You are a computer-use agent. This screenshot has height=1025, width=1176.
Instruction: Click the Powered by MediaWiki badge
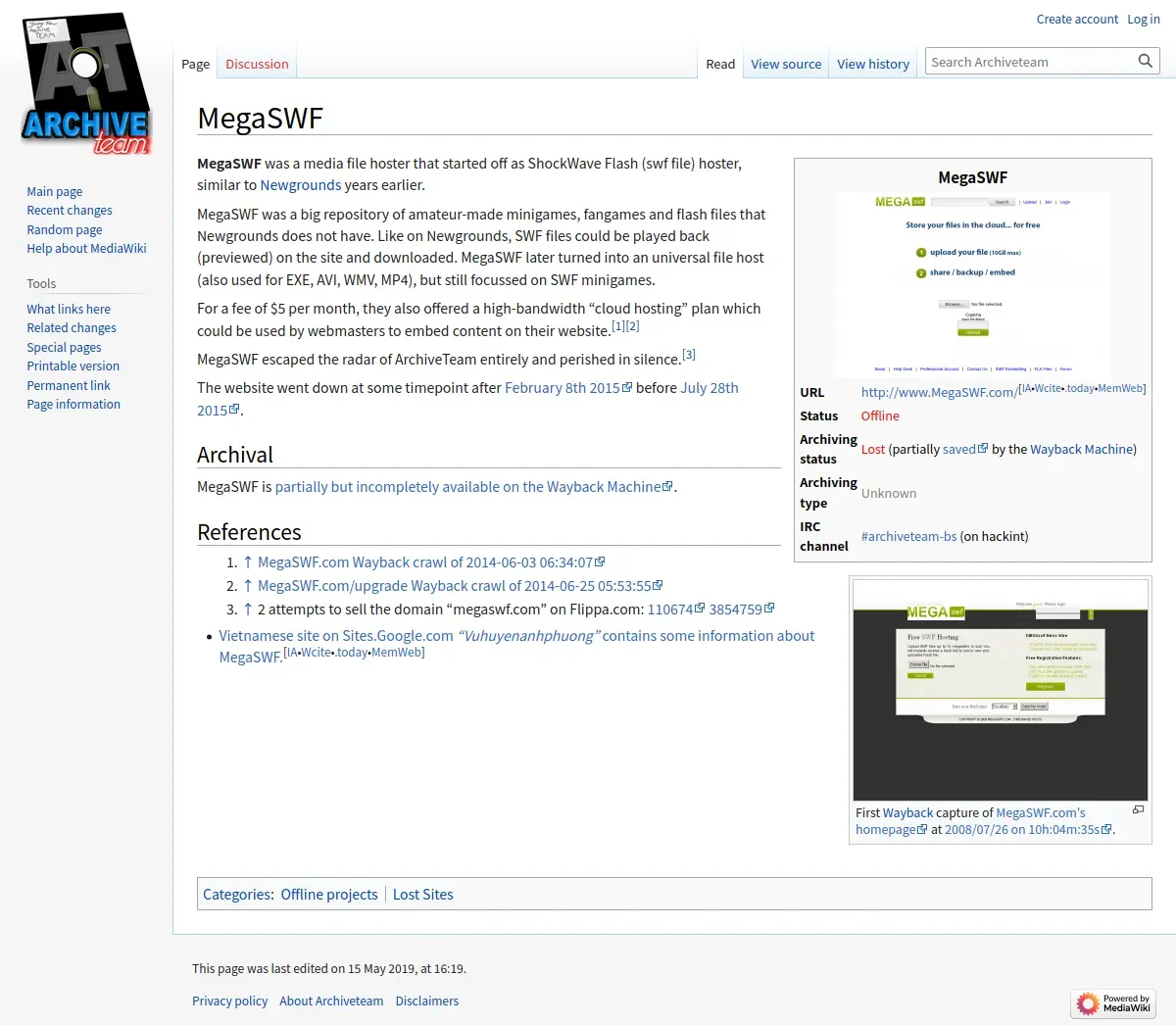(1113, 1002)
